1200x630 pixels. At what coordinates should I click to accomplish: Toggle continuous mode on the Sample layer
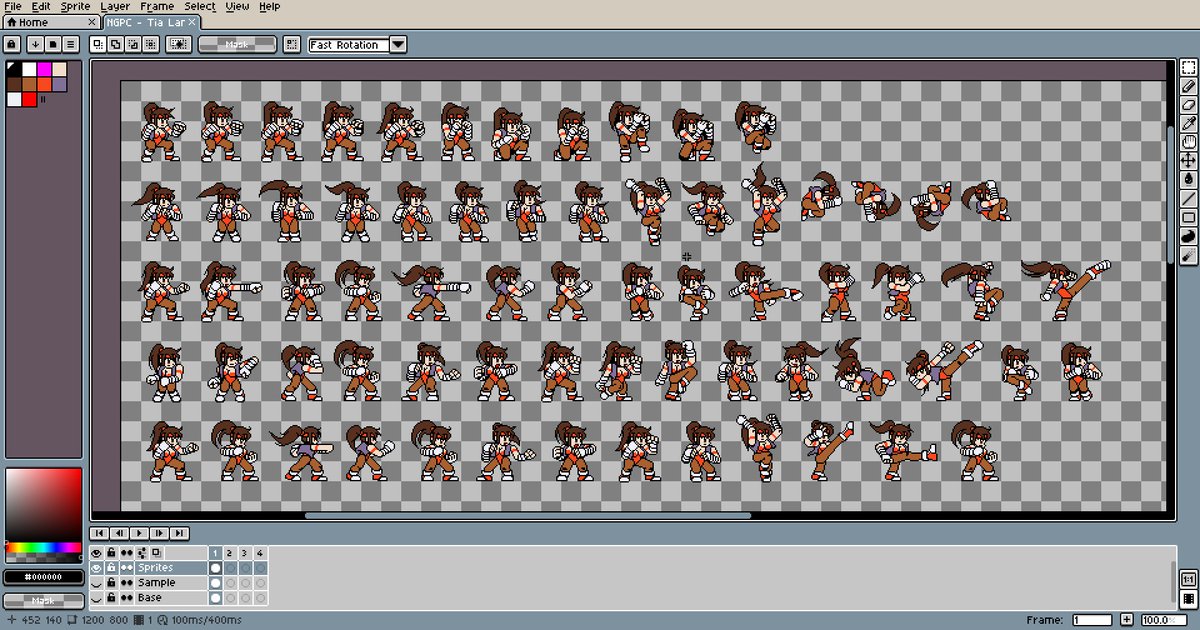pos(127,583)
